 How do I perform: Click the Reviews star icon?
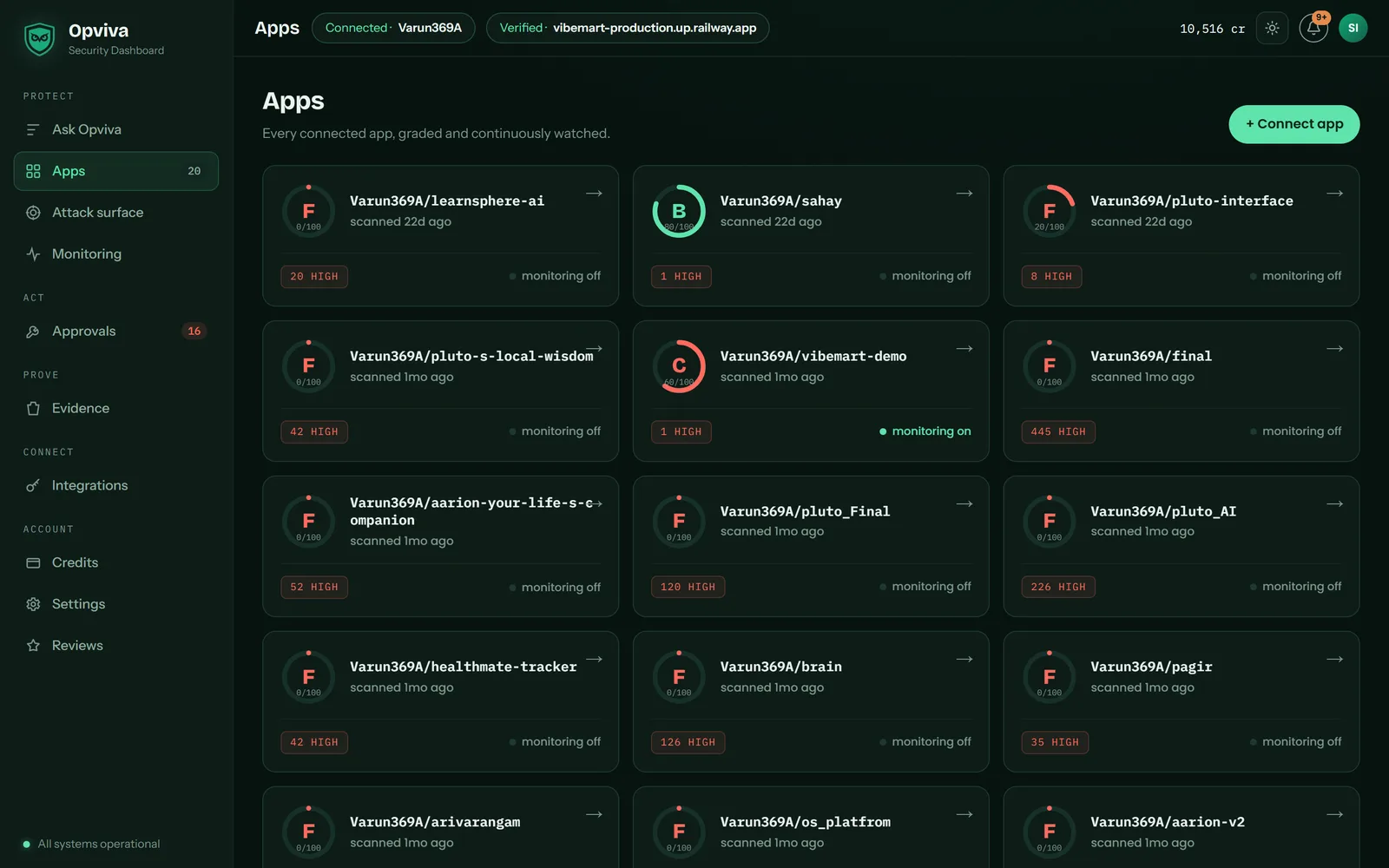33,646
